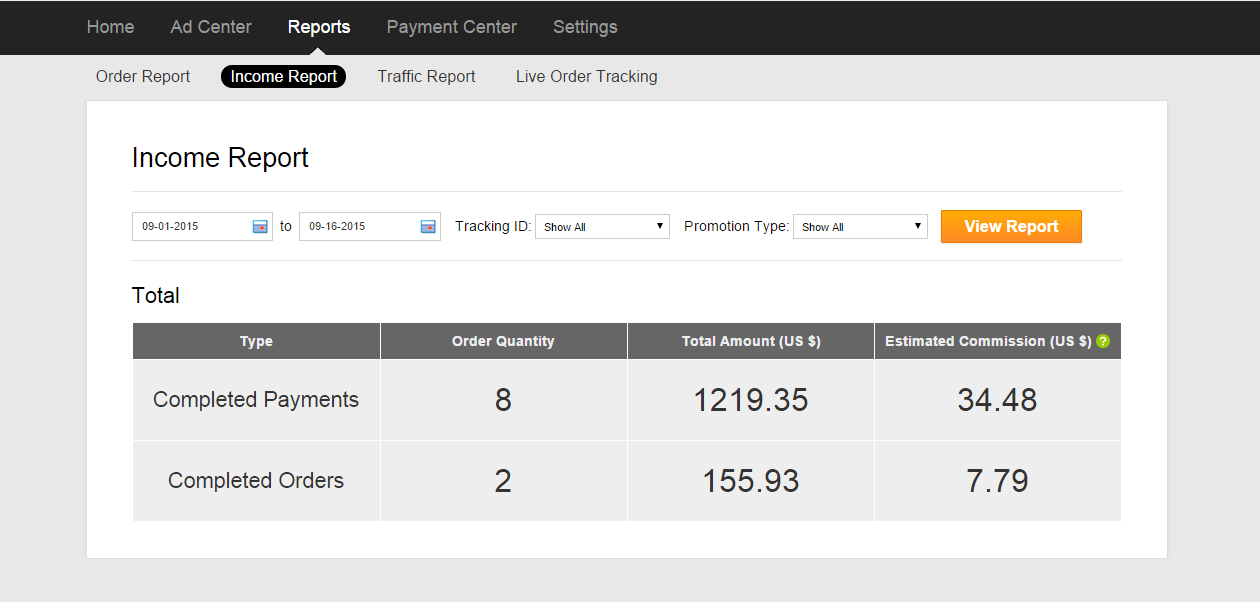The image size is (1260, 602).
Task: Click the order quantity value 8
Action: pos(503,400)
